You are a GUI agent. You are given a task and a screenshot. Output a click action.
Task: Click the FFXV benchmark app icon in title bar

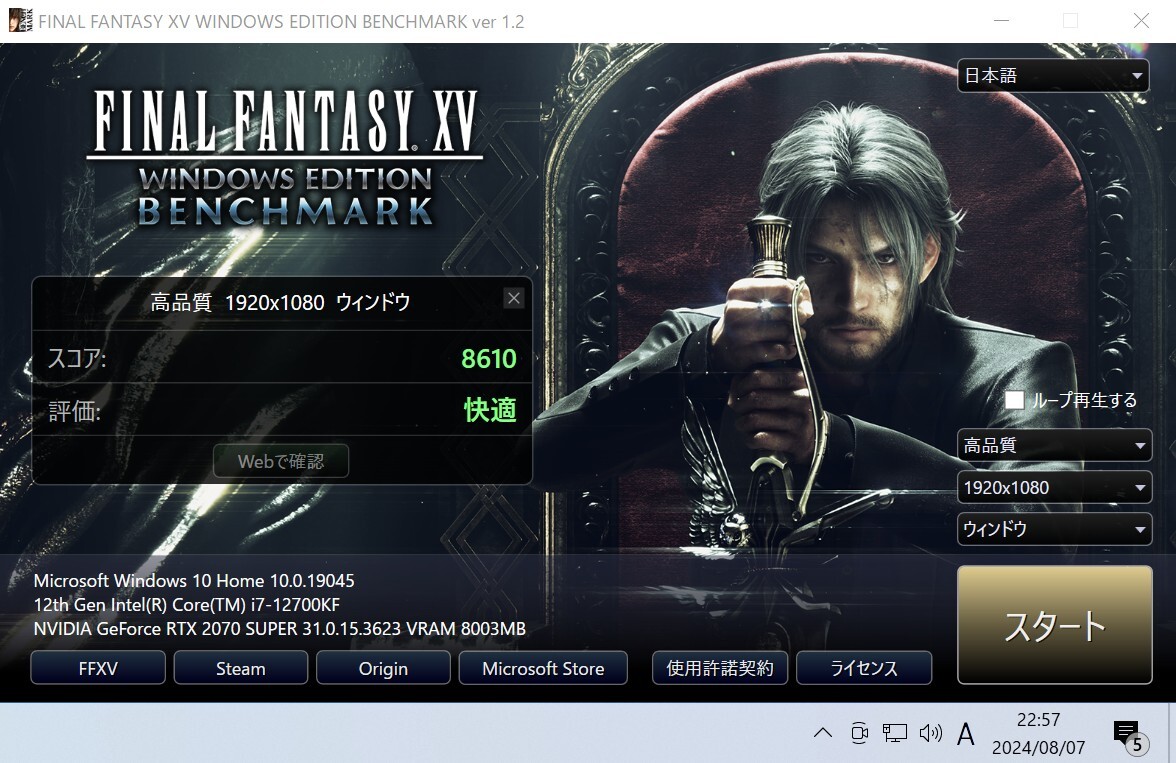point(20,20)
